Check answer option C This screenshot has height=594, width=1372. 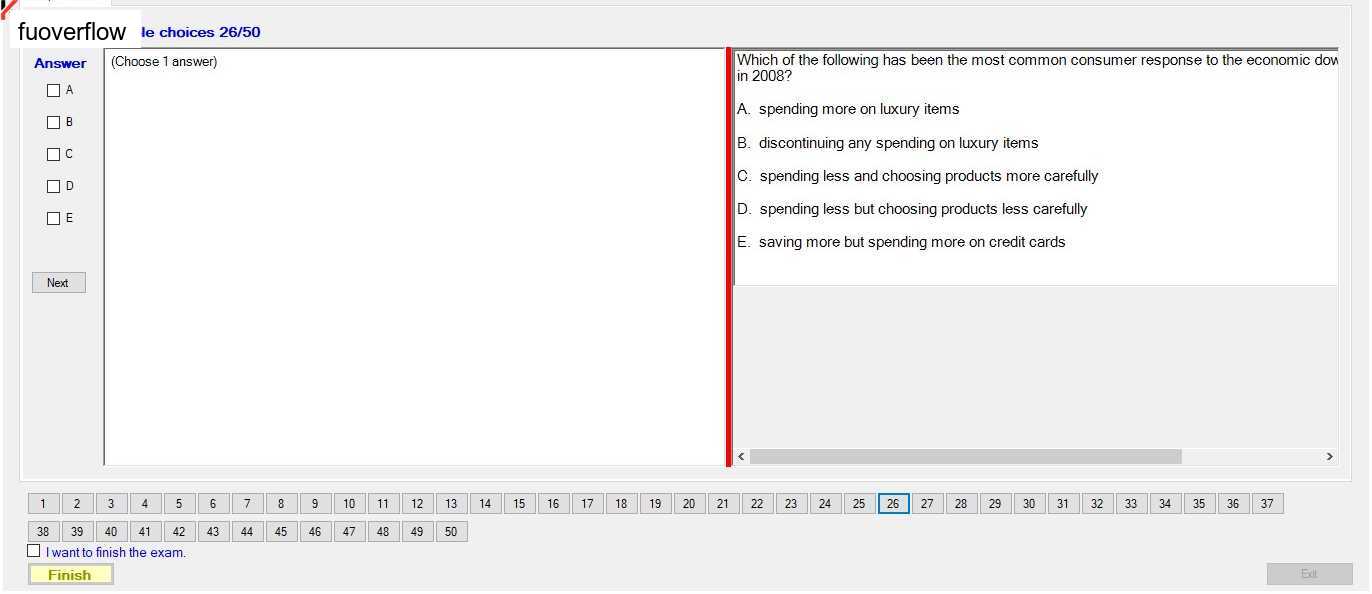point(54,155)
